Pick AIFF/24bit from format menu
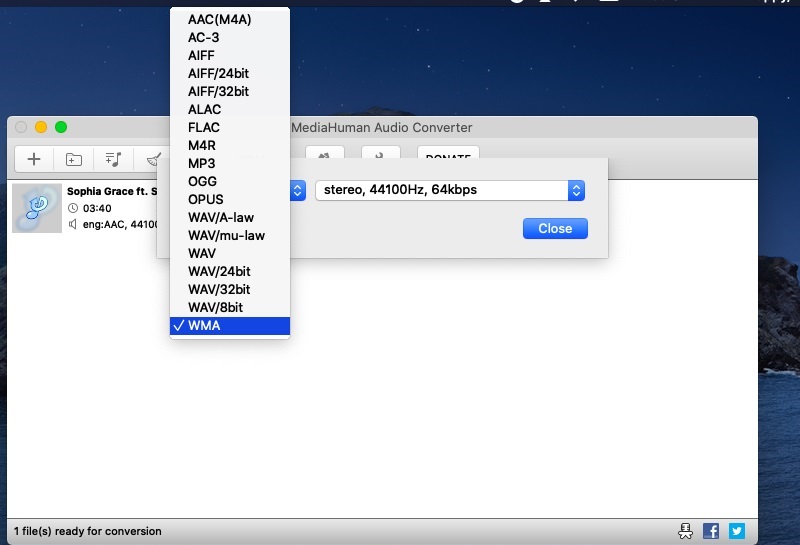800x545 pixels. pyautogui.click(x=230, y=73)
